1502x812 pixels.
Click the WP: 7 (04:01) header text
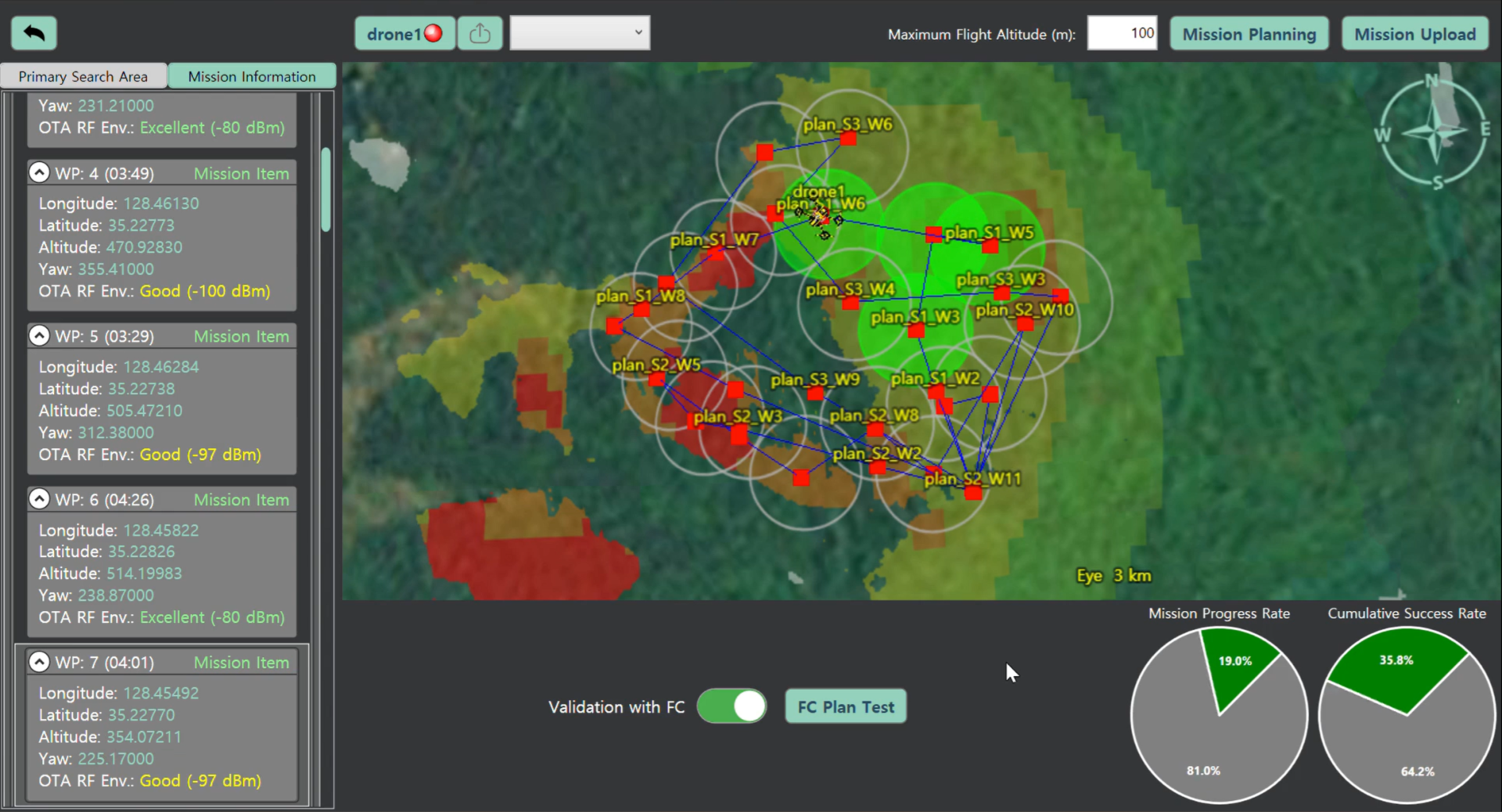pos(105,663)
